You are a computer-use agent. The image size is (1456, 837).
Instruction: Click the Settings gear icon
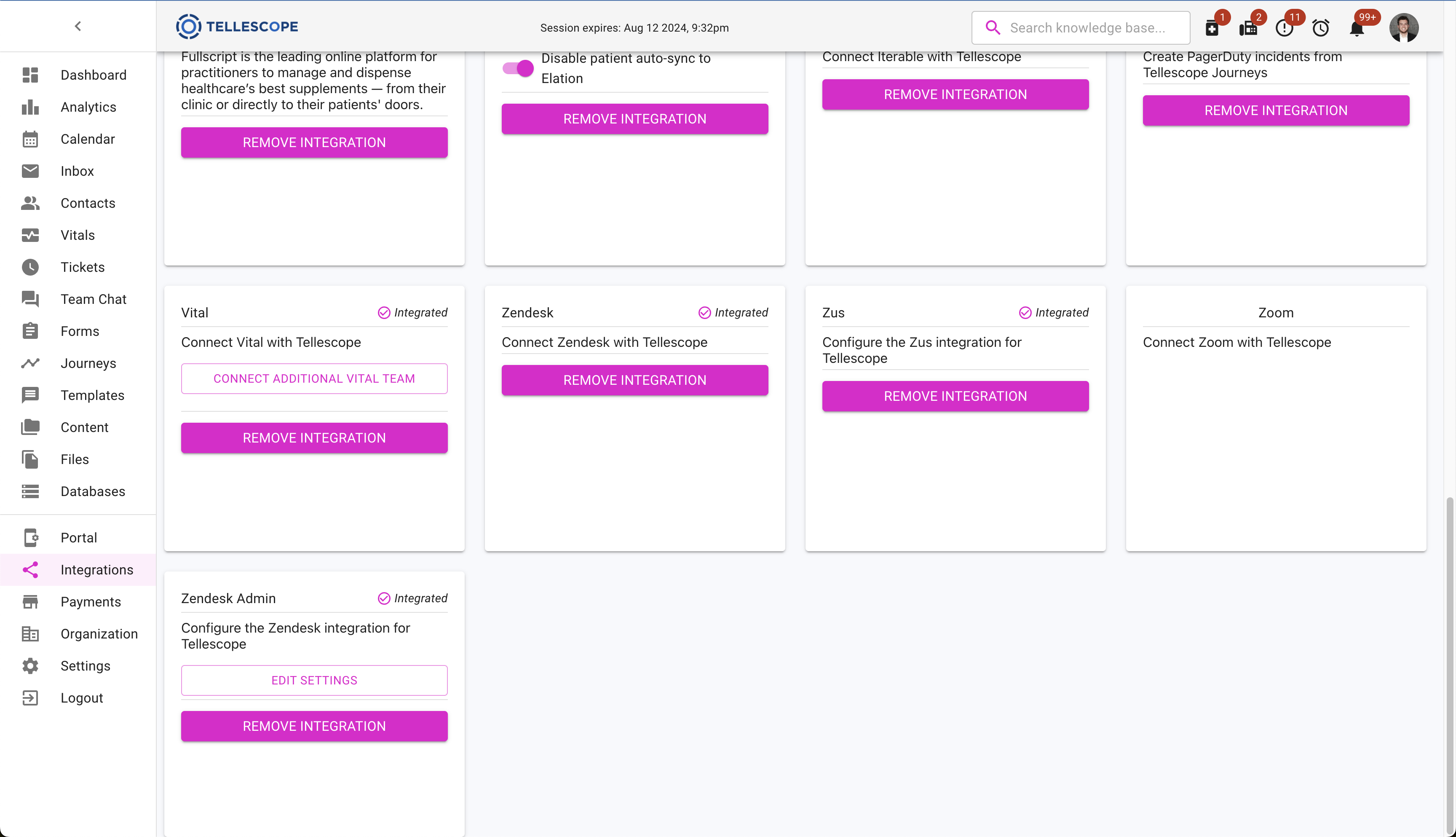[x=30, y=666]
